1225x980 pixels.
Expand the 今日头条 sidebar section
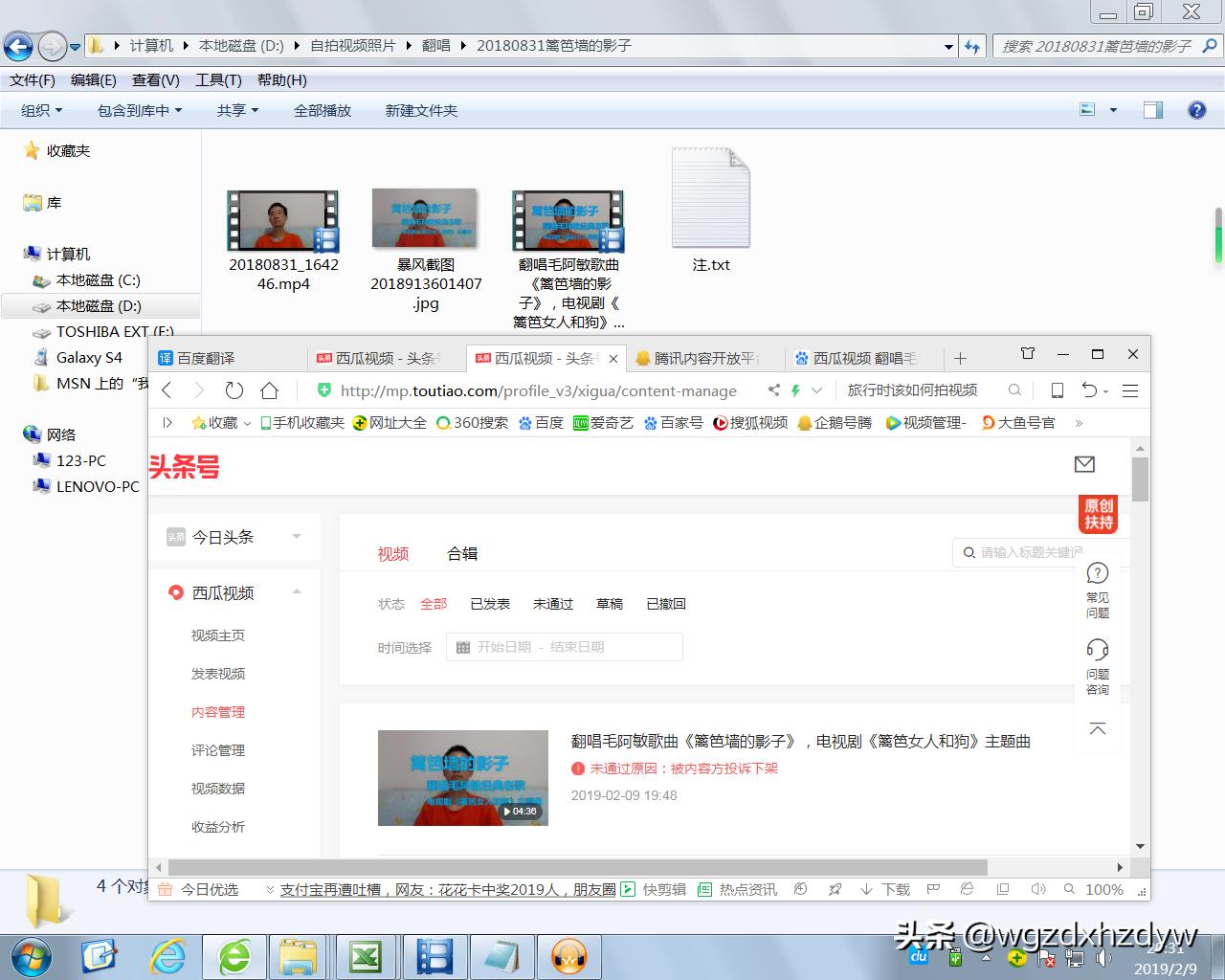(297, 537)
